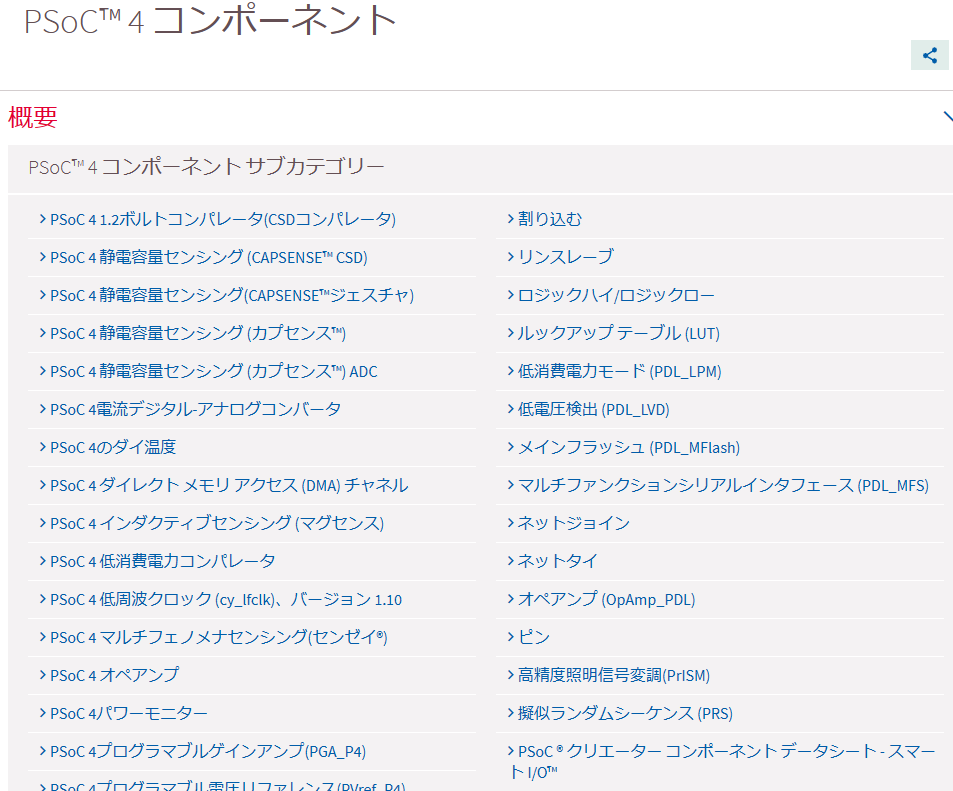Screen dimensions: 953x791
Task: Select PSoC 4 静電容量センシング (カプセンス) link without ADC
Action: pyautogui.click(x=198, y=333)
